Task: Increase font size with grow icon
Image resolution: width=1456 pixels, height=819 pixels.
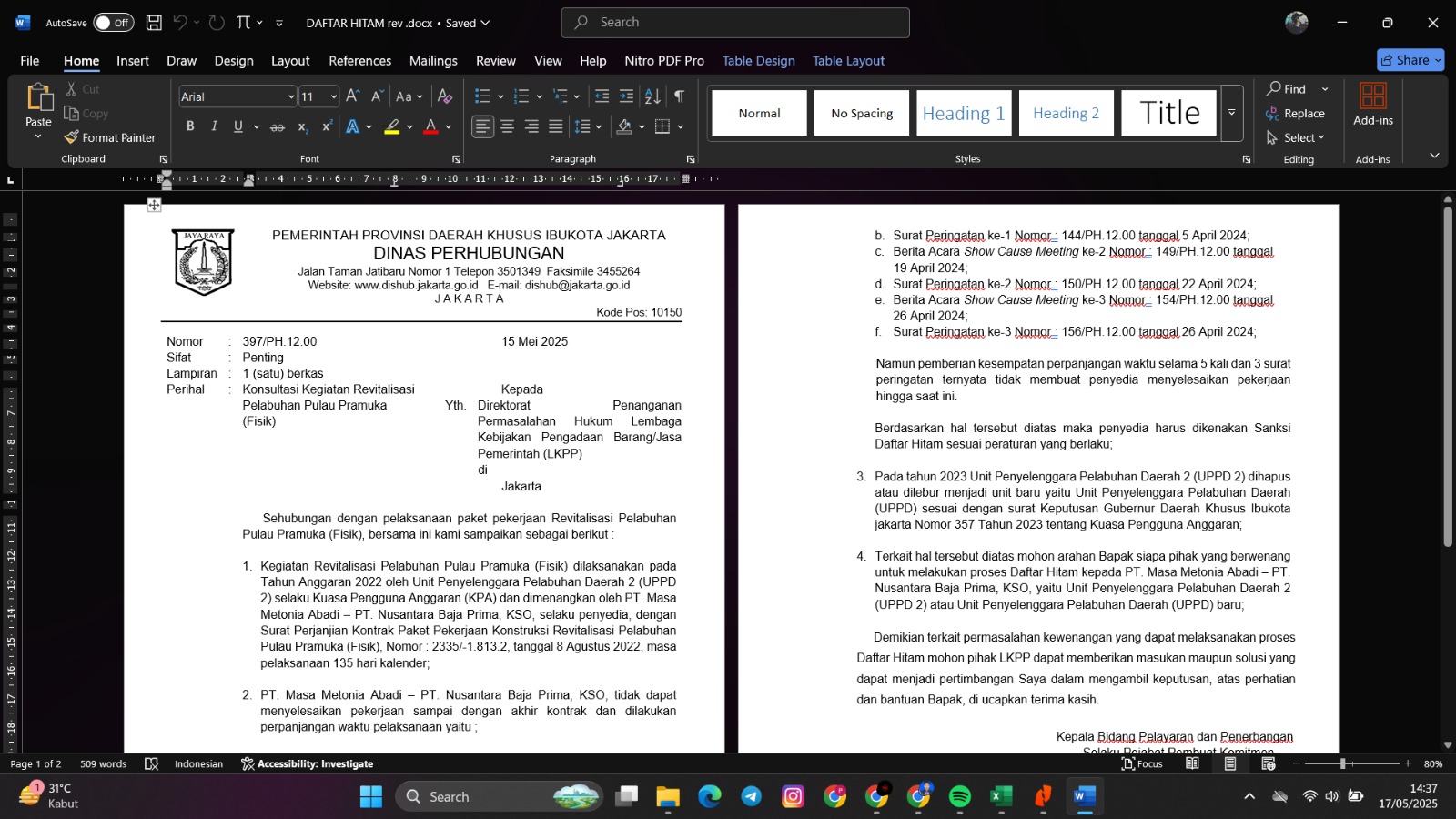Action: point(353,96)
